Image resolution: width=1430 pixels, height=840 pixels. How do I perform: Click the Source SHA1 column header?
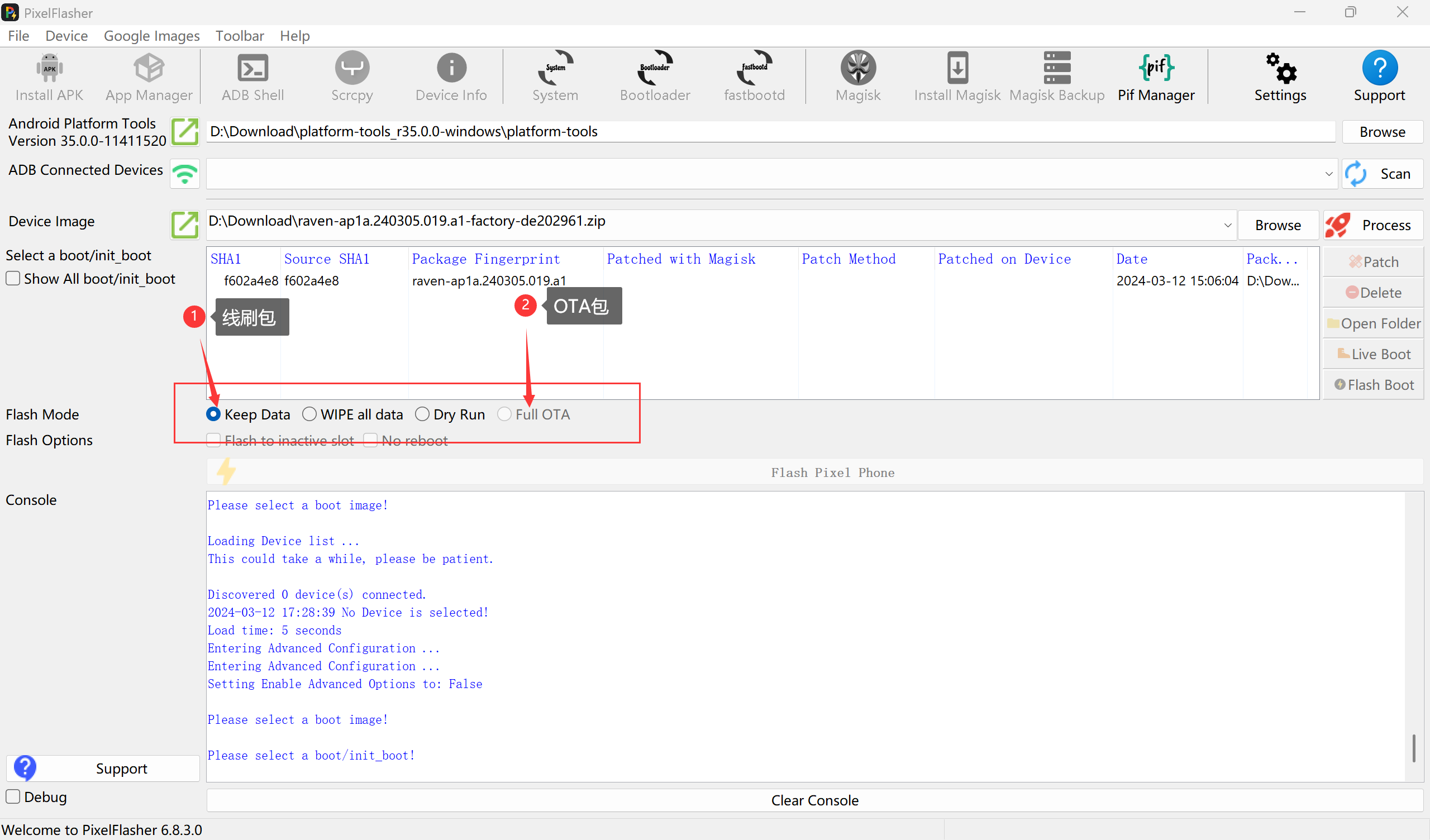(344, 259)
